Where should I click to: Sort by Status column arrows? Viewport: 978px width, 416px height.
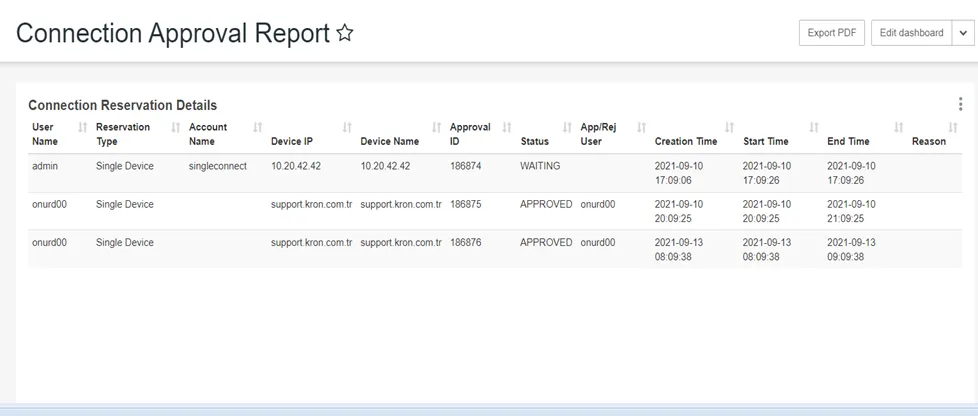click(567, 127)
